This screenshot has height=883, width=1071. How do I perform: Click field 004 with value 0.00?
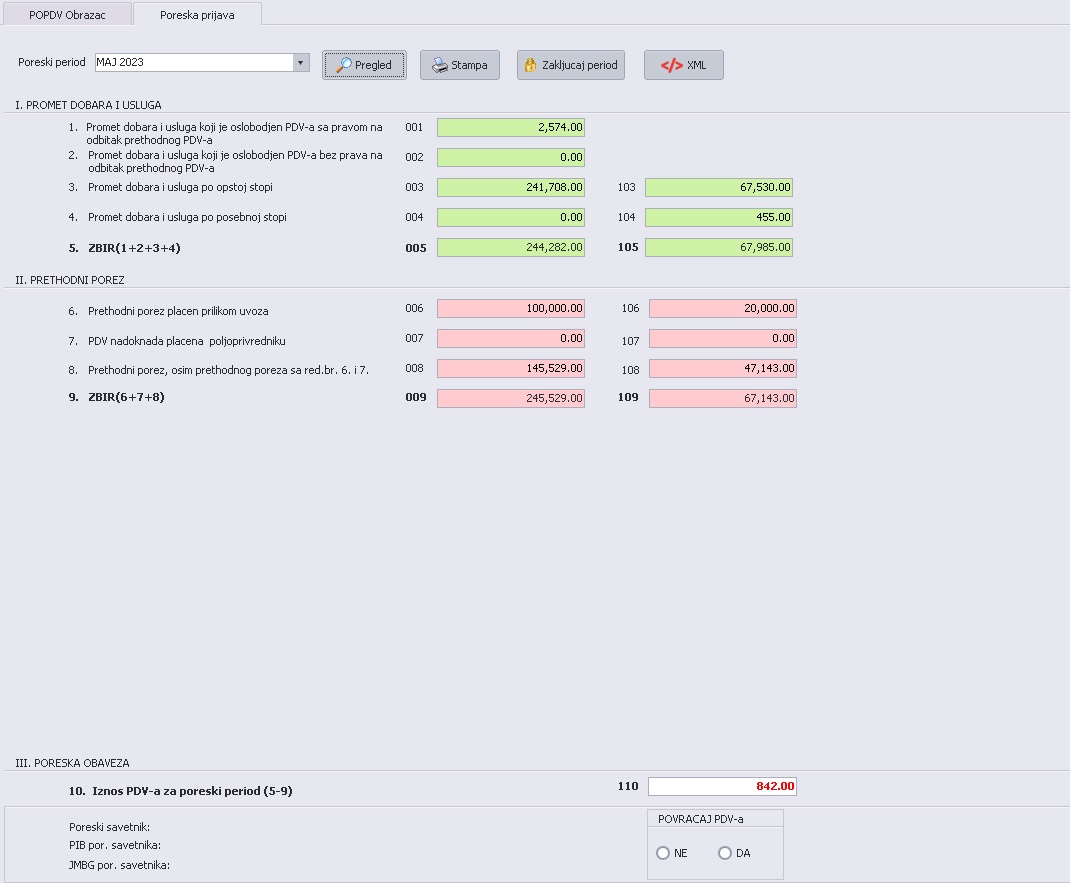511,217
